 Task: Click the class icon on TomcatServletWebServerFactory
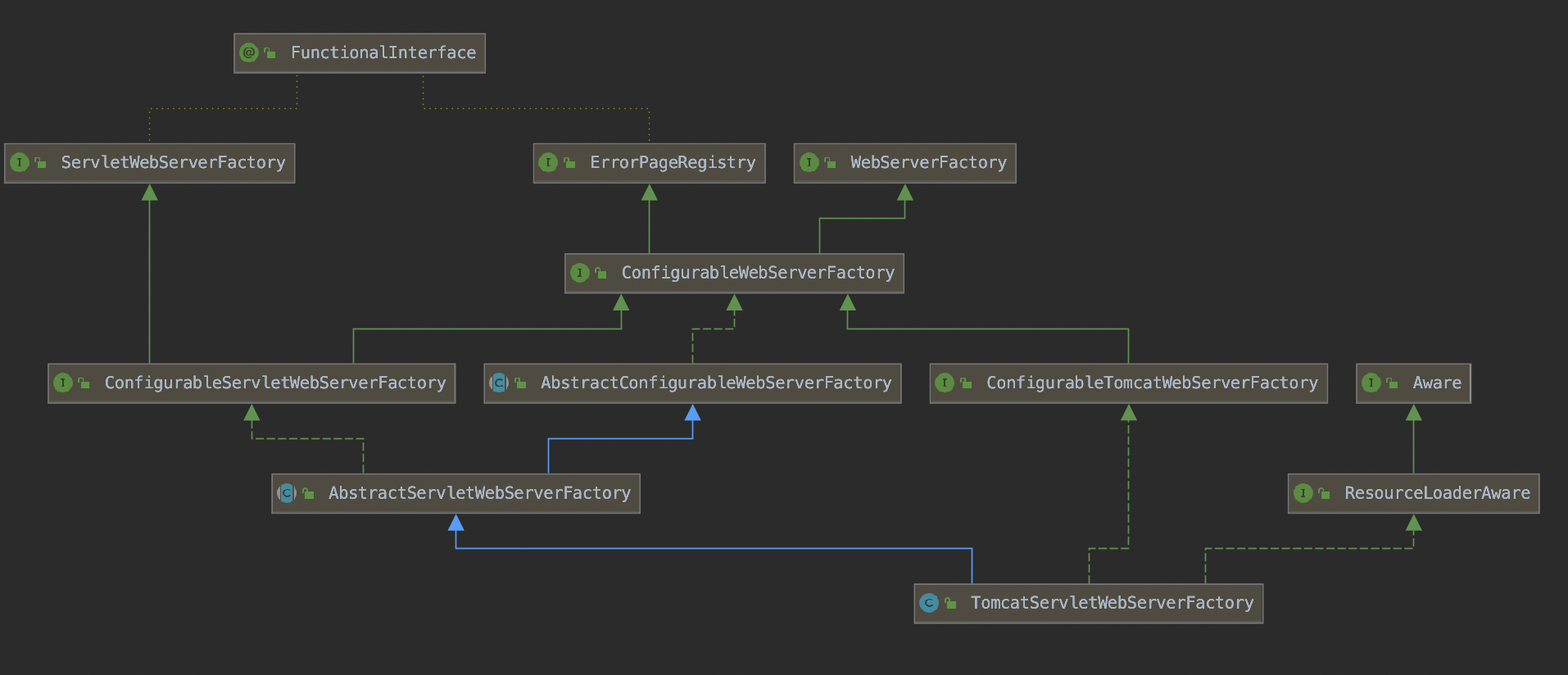tap(928, 603)
